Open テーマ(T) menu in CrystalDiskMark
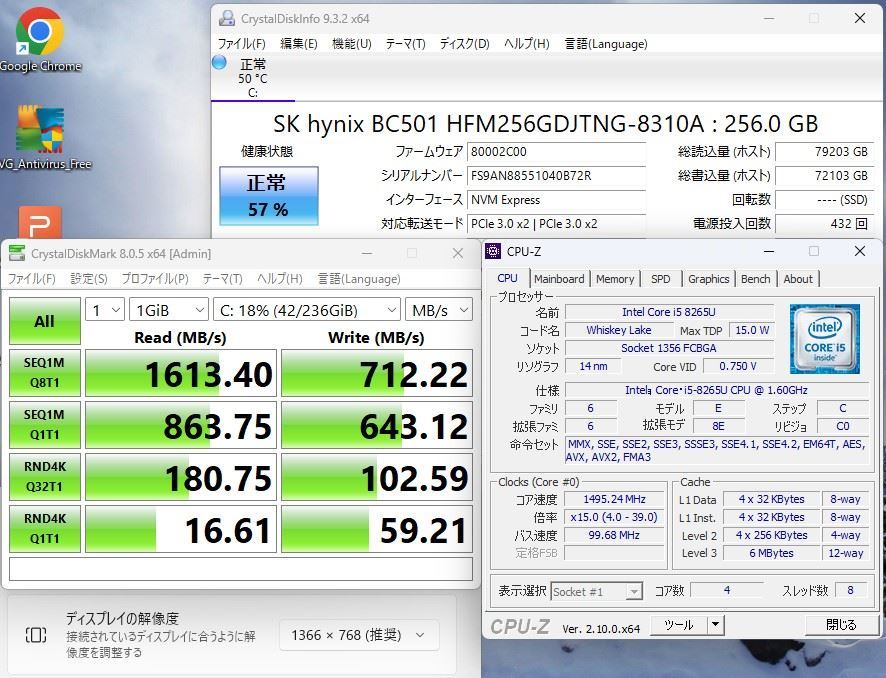 click(x=222, y=279)
